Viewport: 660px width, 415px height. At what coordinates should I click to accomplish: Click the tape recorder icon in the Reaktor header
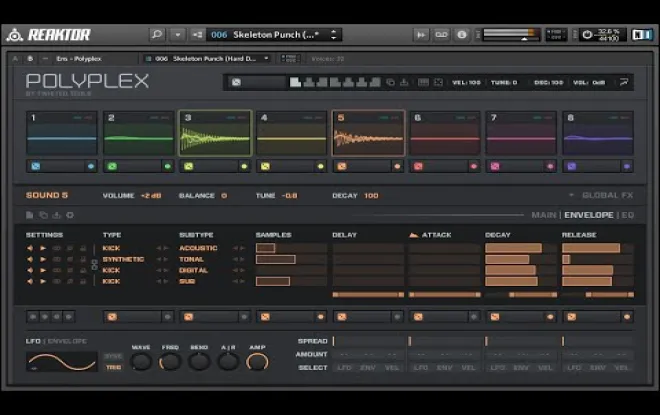point(441,35)
